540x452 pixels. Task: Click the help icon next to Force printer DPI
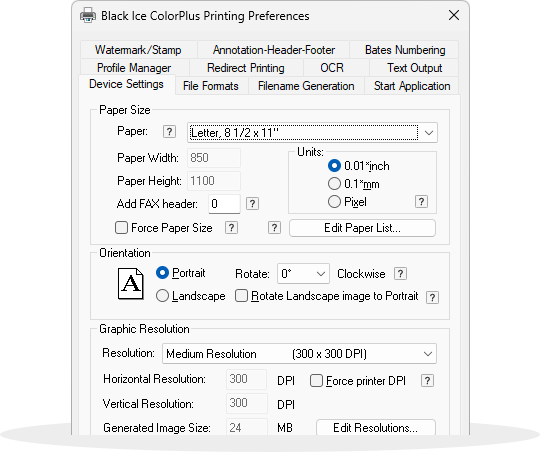coord(427,381)
